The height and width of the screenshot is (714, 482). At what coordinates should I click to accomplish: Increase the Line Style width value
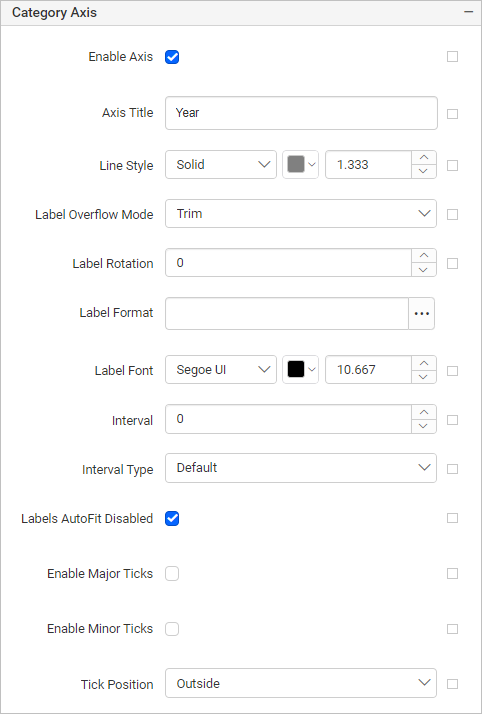pos(424,158)
